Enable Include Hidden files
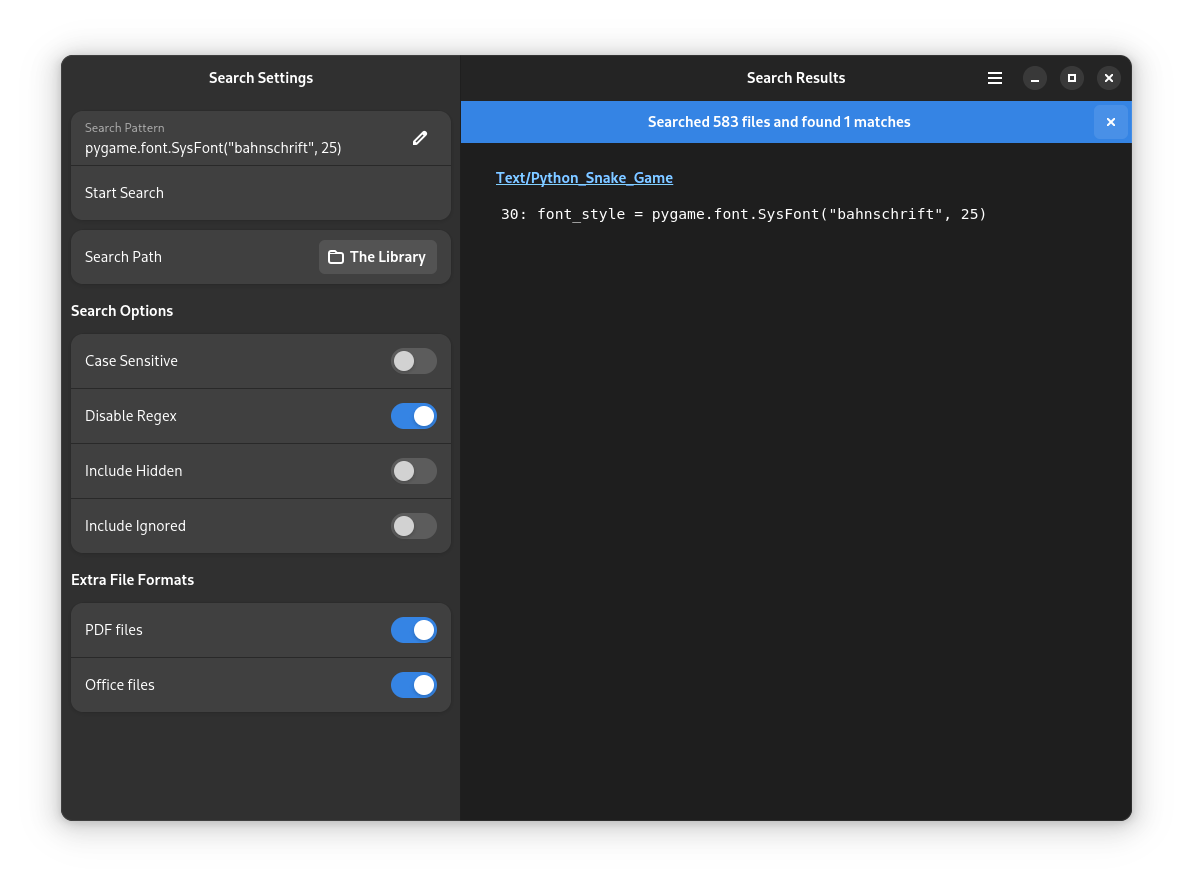This screenshot has height=888, width=1193. (x=414, y=471)
